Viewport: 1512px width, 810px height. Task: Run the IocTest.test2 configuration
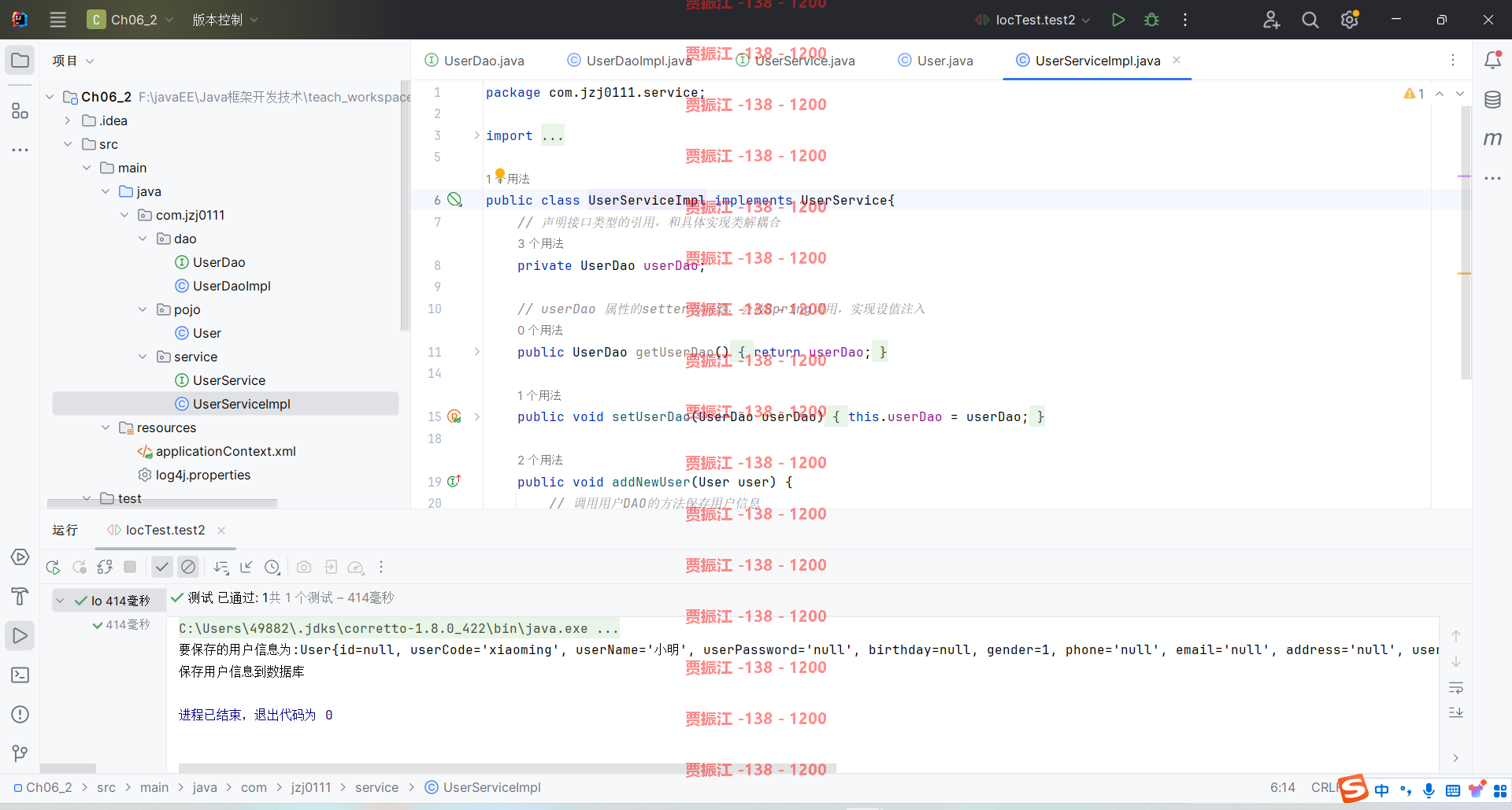point(1117,20)
